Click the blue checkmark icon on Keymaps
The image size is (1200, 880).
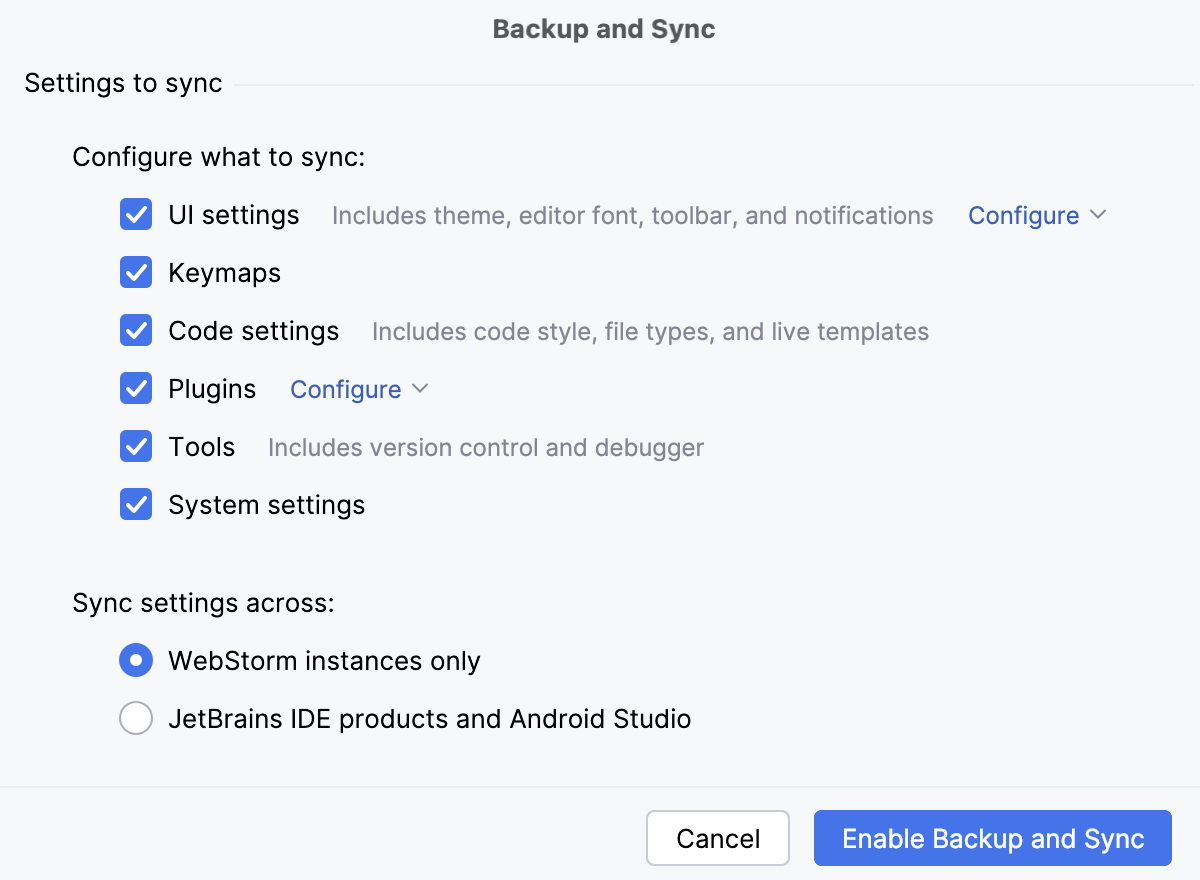[135, 272]
